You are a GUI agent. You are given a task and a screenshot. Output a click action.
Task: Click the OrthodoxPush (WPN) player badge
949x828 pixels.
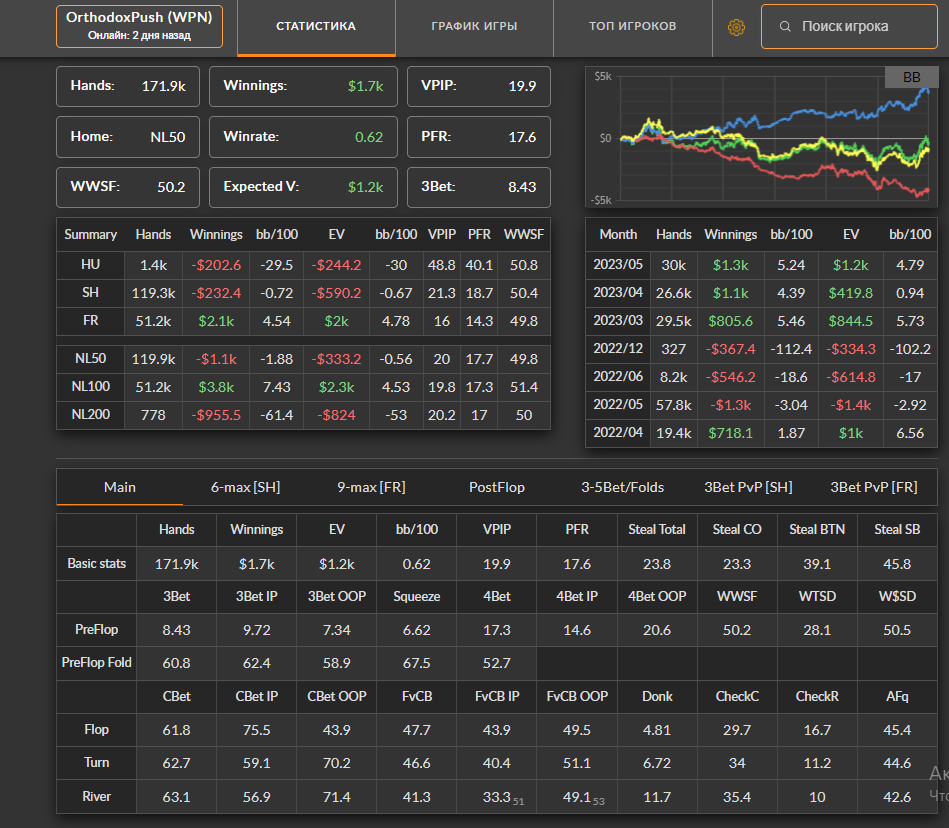pyautogui.click(x=139, y=27)
